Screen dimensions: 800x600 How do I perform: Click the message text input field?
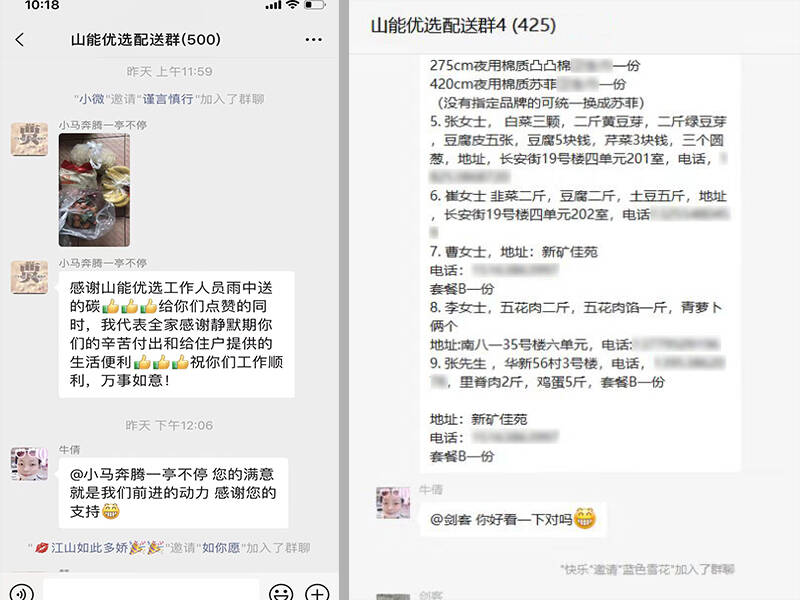(152, 591)
